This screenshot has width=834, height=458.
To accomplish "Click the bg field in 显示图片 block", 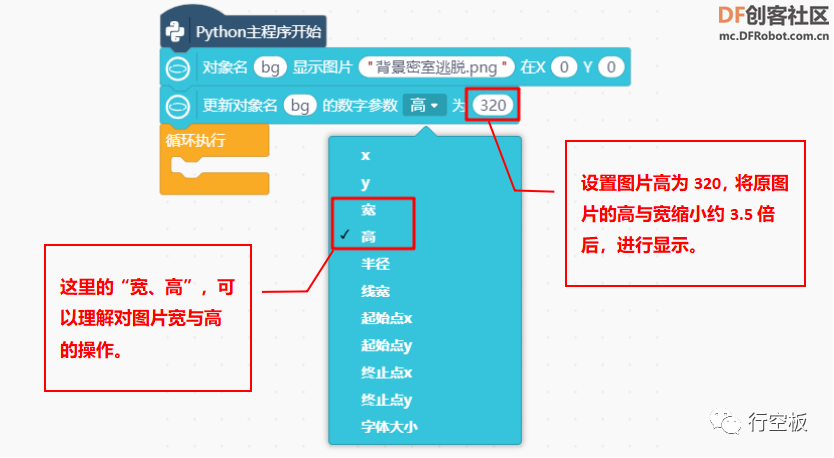I will click(270, 67).
